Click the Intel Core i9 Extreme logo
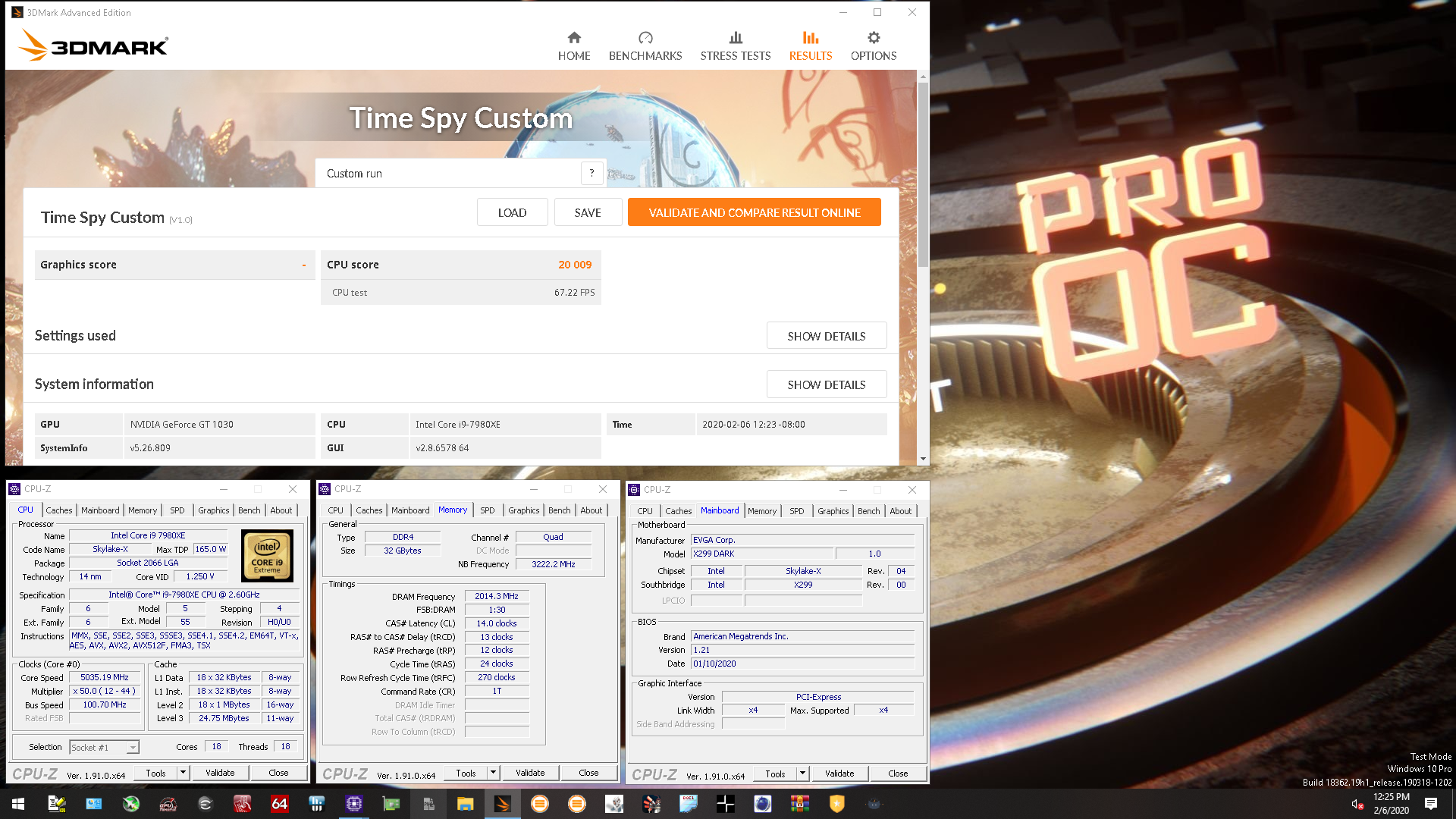The height and width of the screenshot is (819, 1456). 267,556
